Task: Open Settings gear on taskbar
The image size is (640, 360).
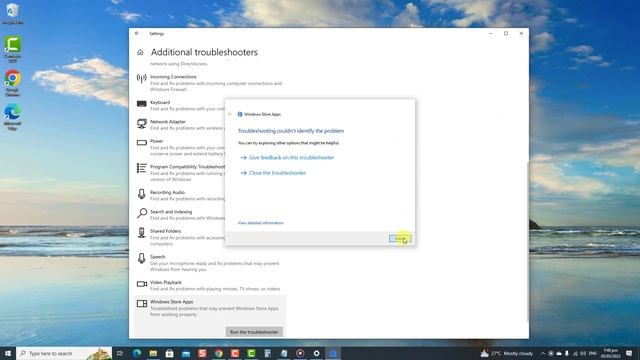Action: [x=316, y=353]
